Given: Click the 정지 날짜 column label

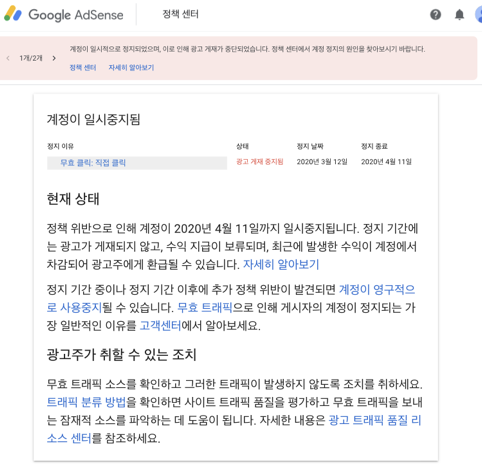Looking at the screenshot, I should [x=310, y=146].
